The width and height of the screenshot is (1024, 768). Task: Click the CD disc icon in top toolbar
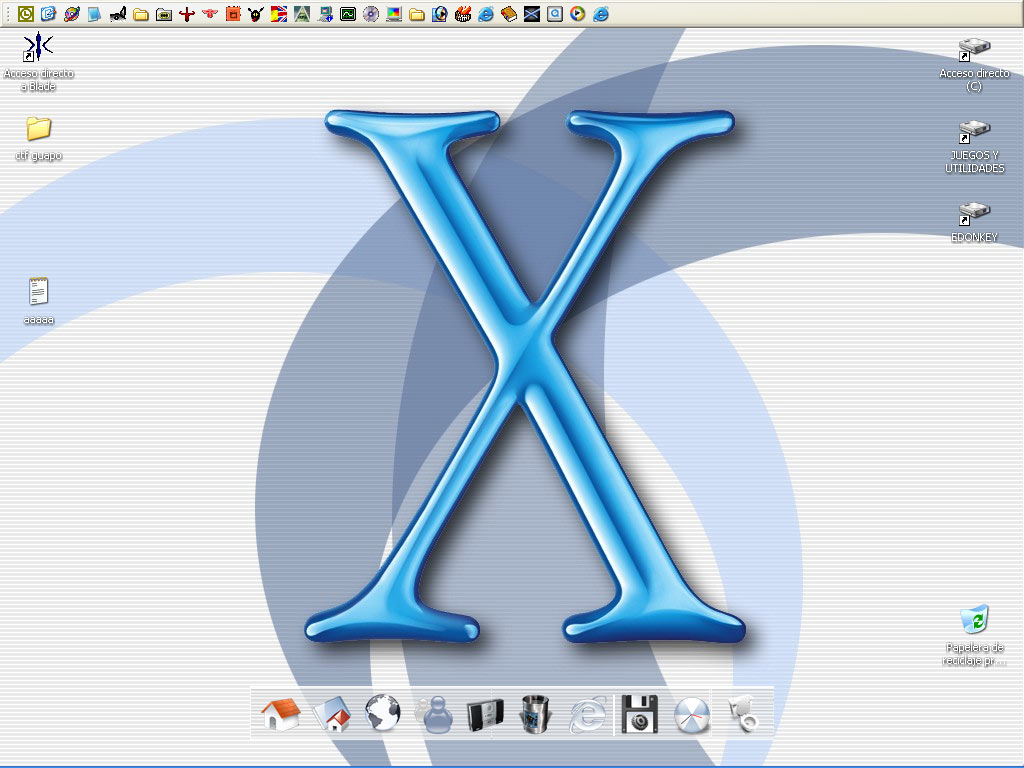coord(371,14)
